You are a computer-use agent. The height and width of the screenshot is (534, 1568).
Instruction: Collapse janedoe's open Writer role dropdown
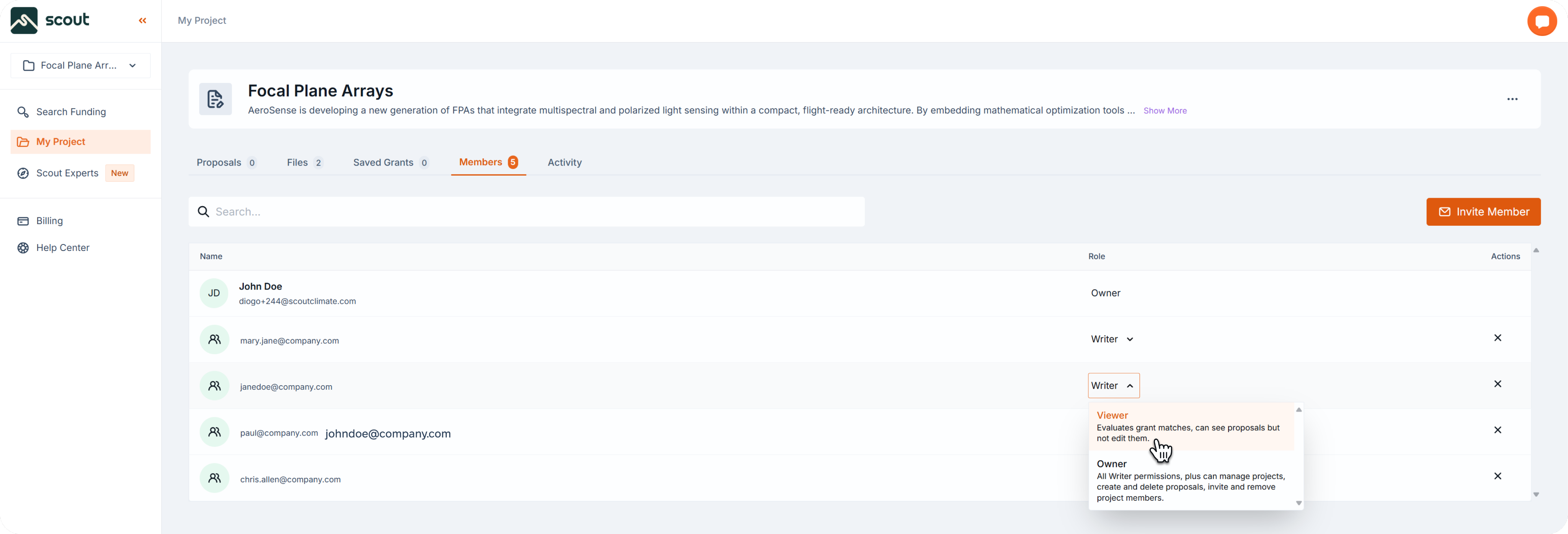click(1113, 386)
